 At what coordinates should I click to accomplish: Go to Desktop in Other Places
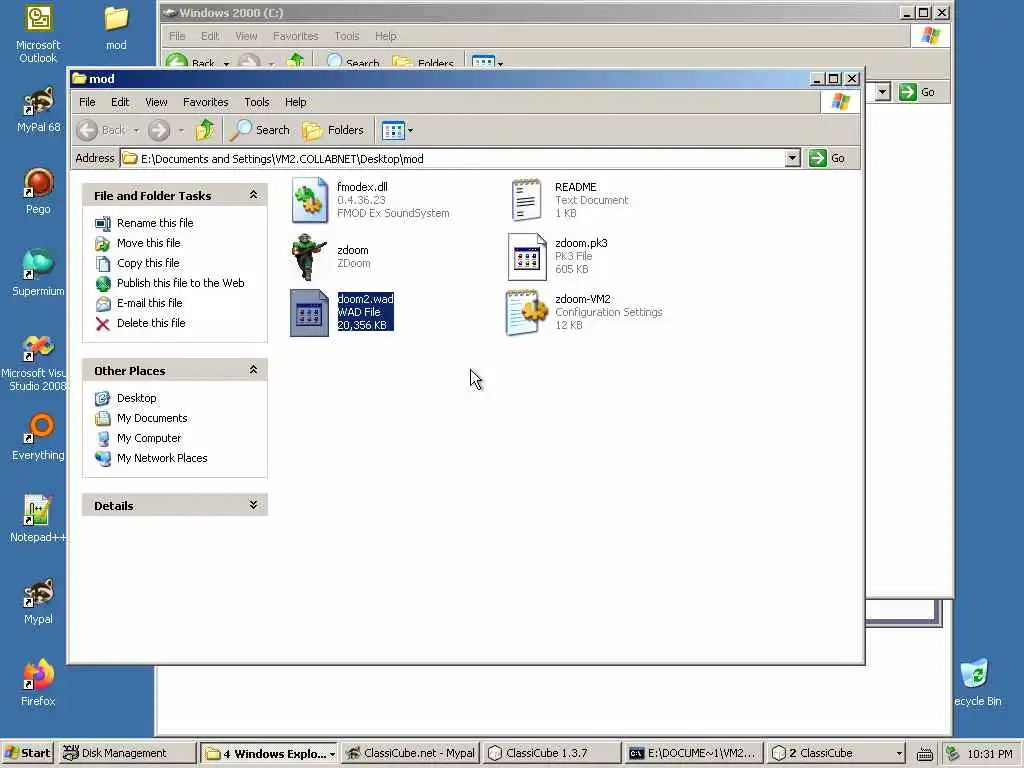[x=136, y=398]
